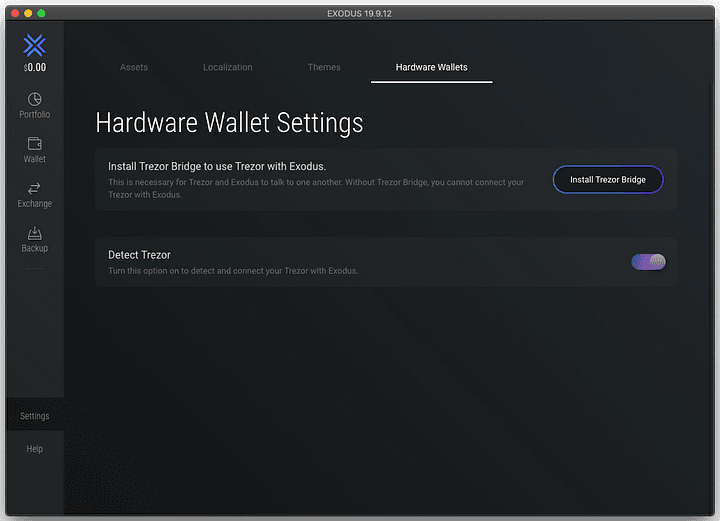Open Help in the sidebar
The height and width of the screenshot is (521, 720).
pyautogui.click(x=34, y=448)
